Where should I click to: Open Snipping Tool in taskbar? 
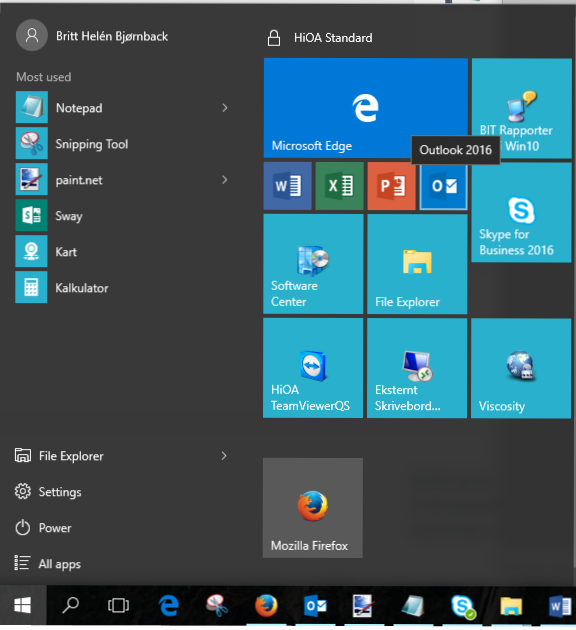coord(217,605)
